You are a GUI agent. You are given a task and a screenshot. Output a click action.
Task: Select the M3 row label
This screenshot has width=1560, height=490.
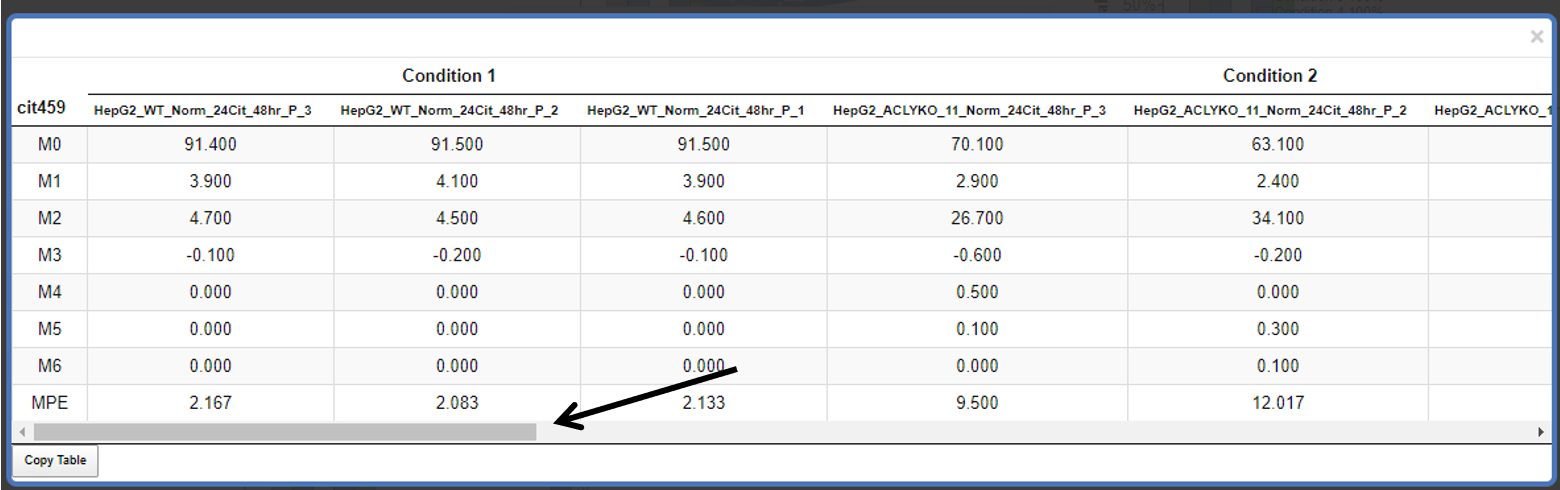click(50, 255)
